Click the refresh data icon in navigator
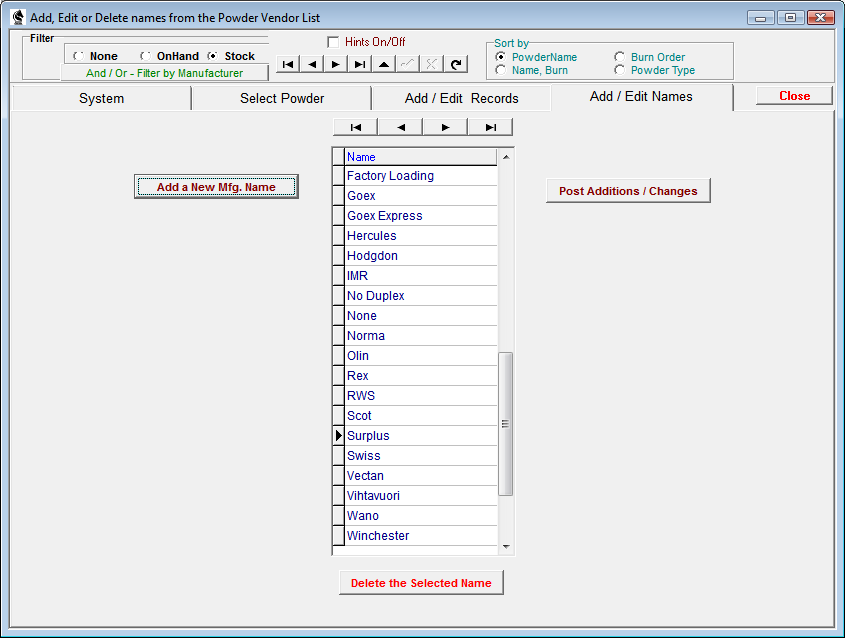 click(x=456, y=64)
